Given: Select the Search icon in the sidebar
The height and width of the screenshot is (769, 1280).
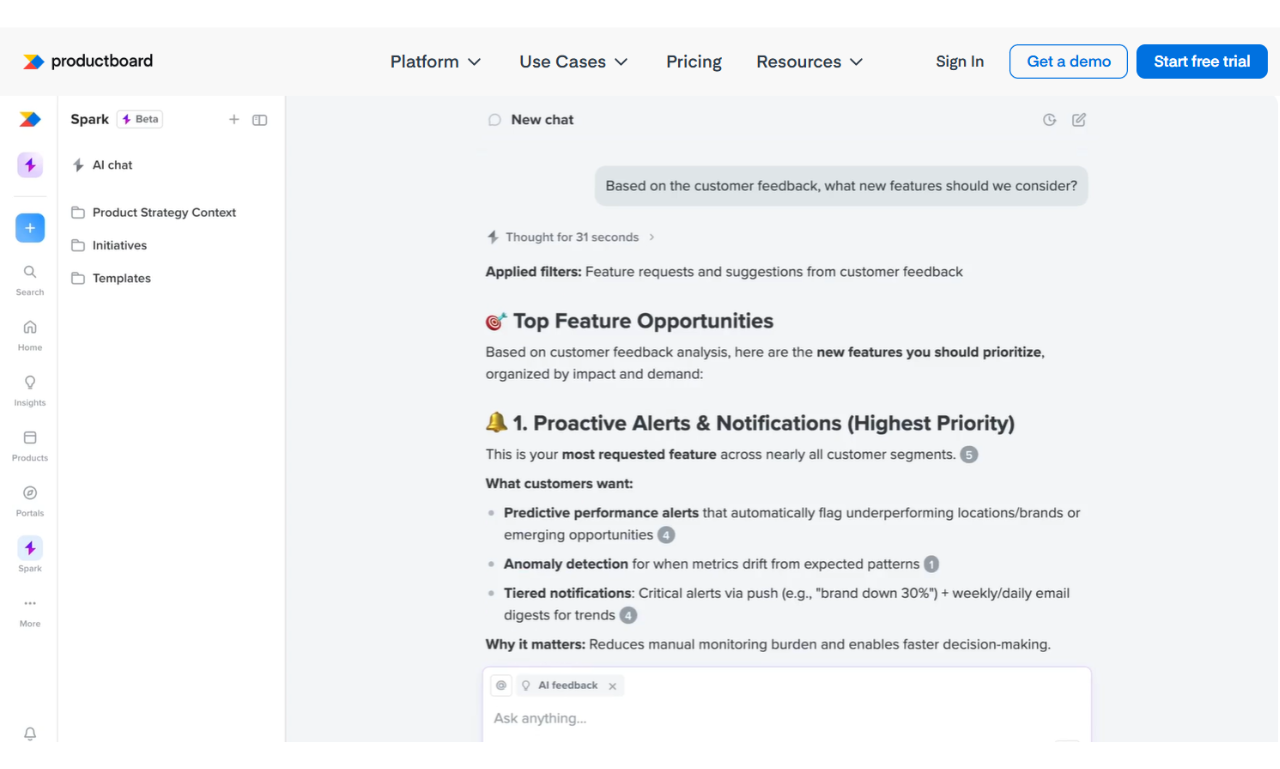Looking at the screenshot, I should click(x=29, y=271).
